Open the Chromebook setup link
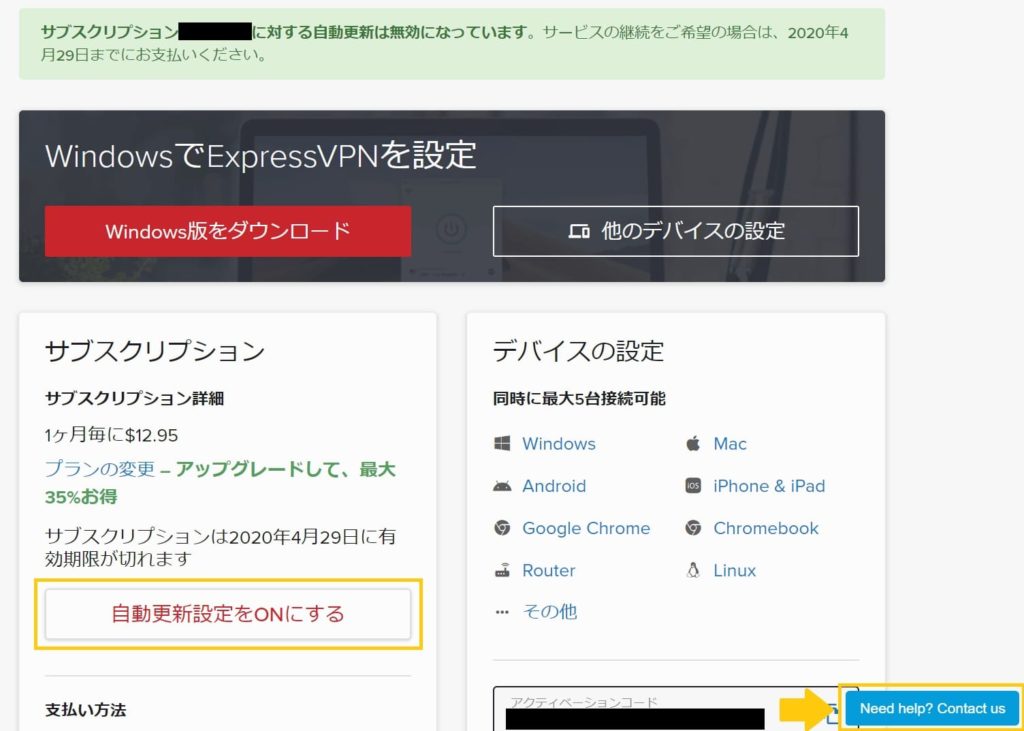The image size is (1024, 731). coord(766,528)
